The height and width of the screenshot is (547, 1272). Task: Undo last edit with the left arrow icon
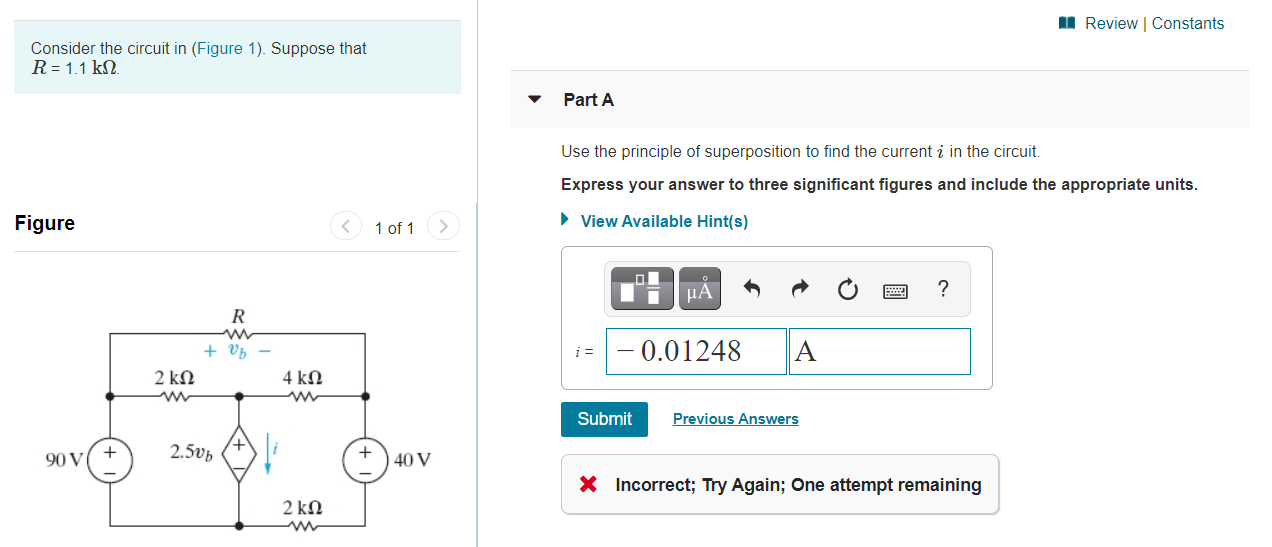[x=752, y=290]
